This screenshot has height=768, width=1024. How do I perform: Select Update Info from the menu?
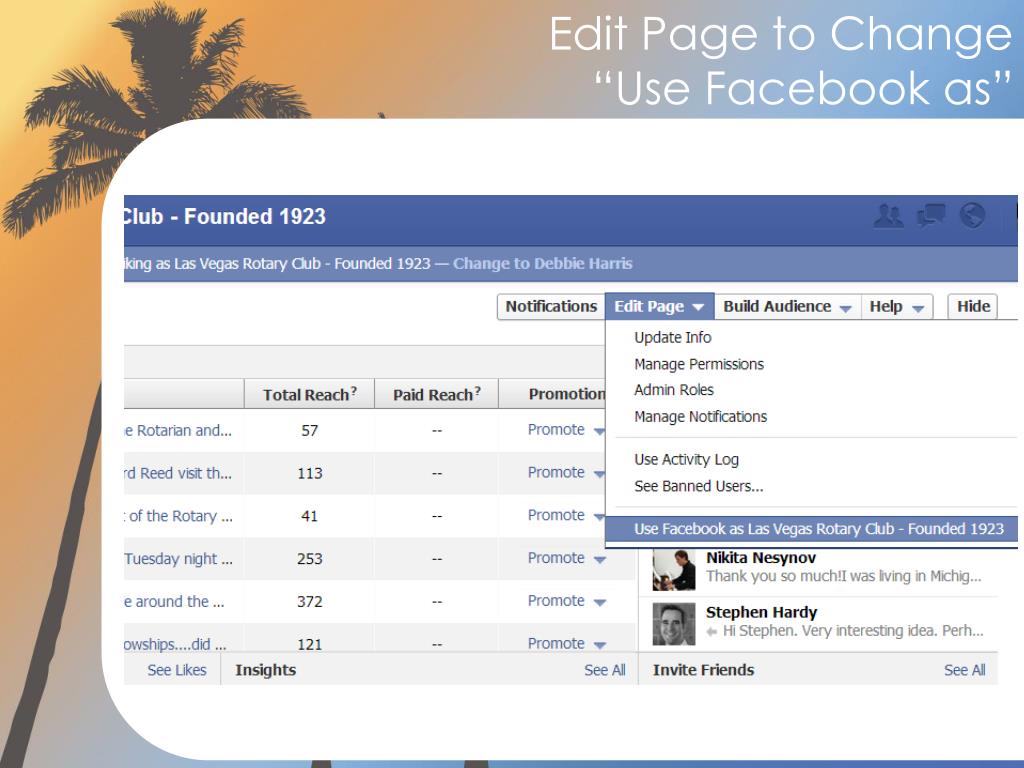(673, 338)
